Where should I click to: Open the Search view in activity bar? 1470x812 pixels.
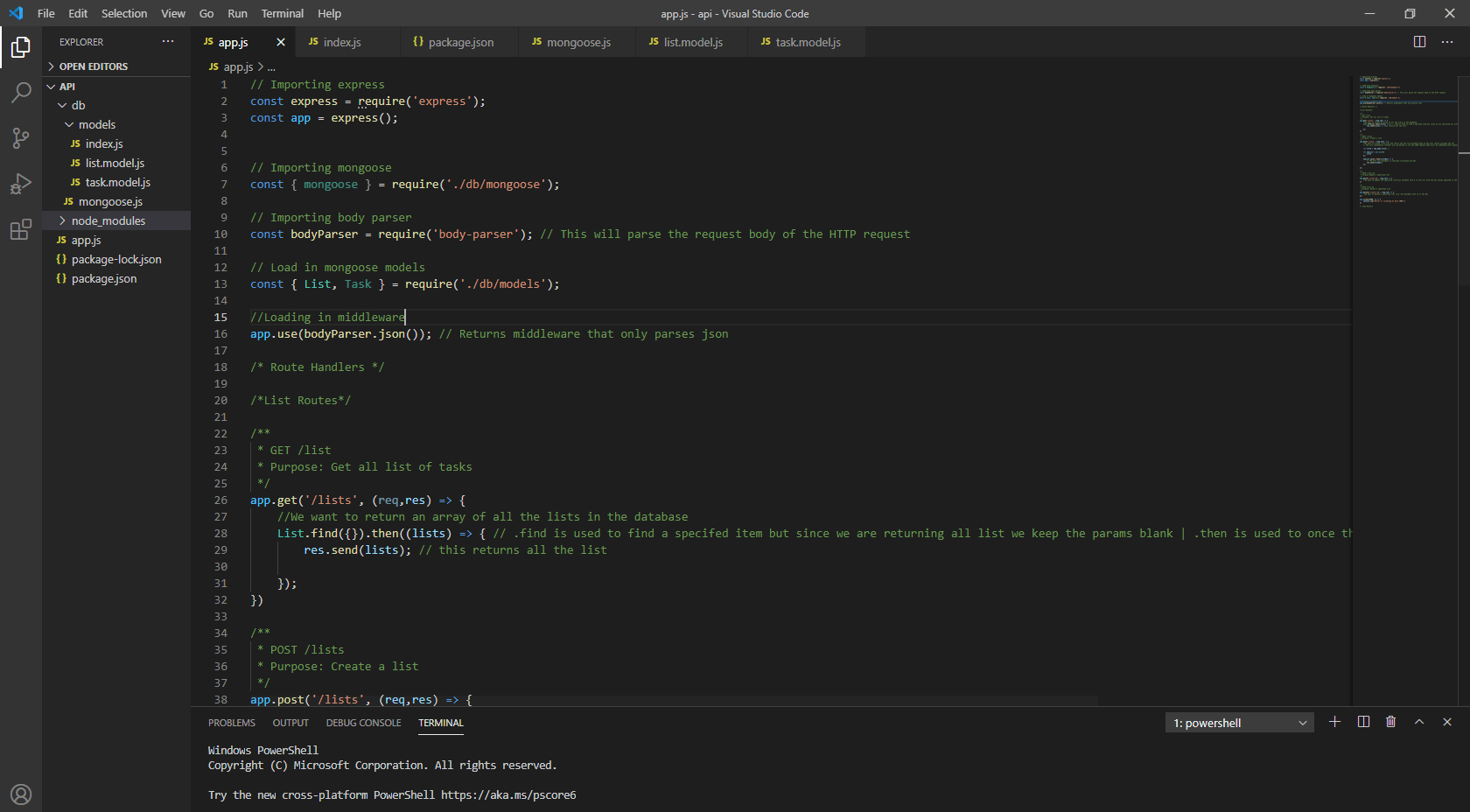coord(21,93)
